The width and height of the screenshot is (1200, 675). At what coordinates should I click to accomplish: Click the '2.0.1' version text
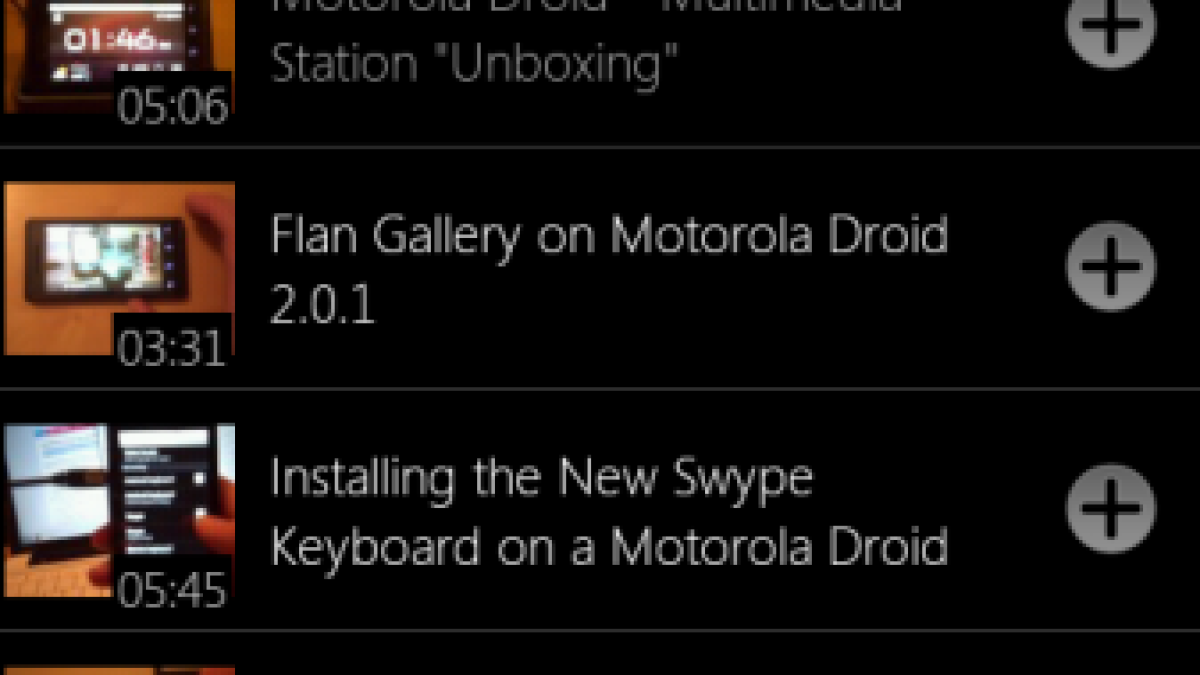(322, 304)
